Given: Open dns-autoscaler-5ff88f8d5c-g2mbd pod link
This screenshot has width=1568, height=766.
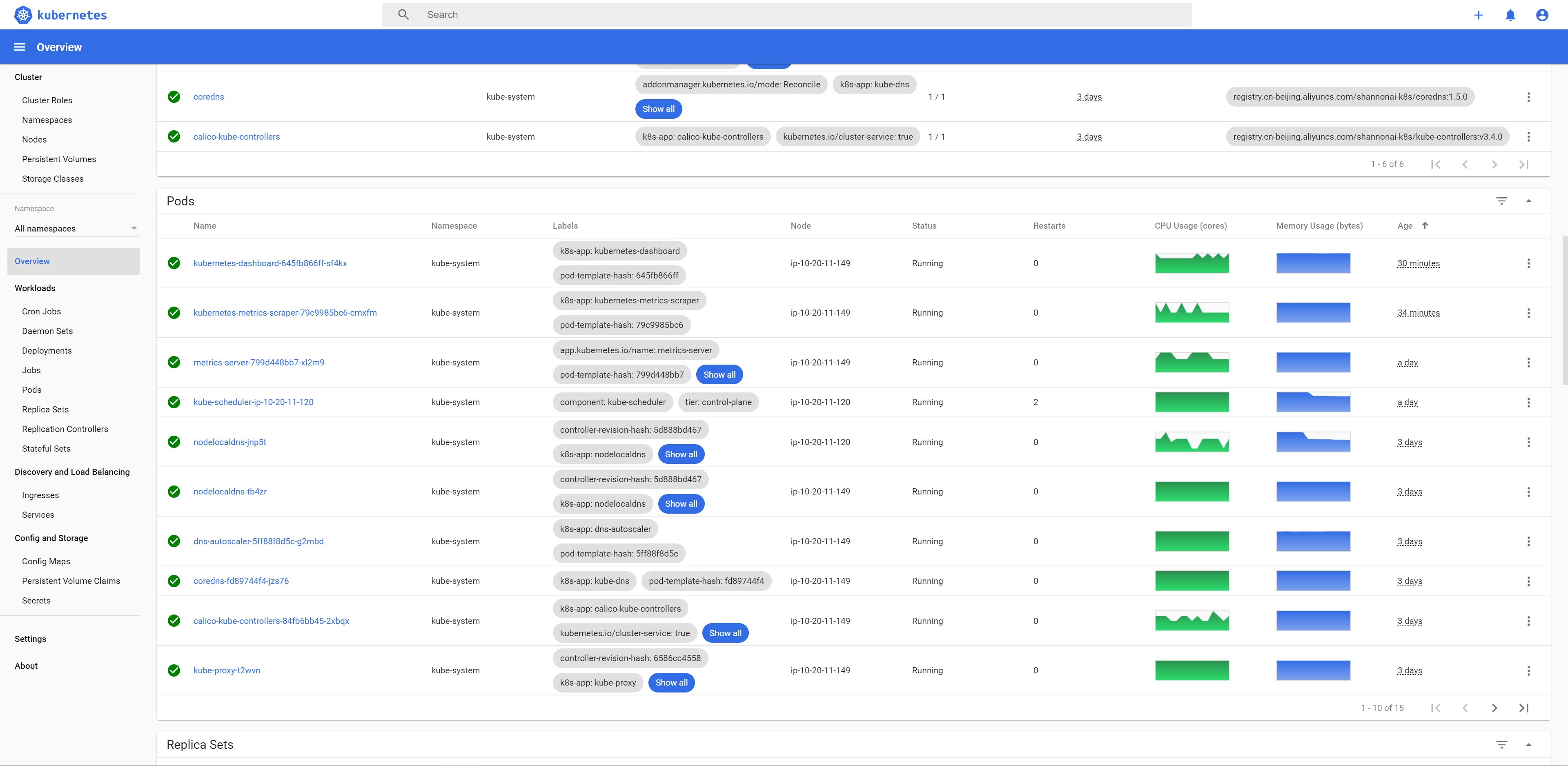Looking at the screenshot, I should (x=259, y=541).
